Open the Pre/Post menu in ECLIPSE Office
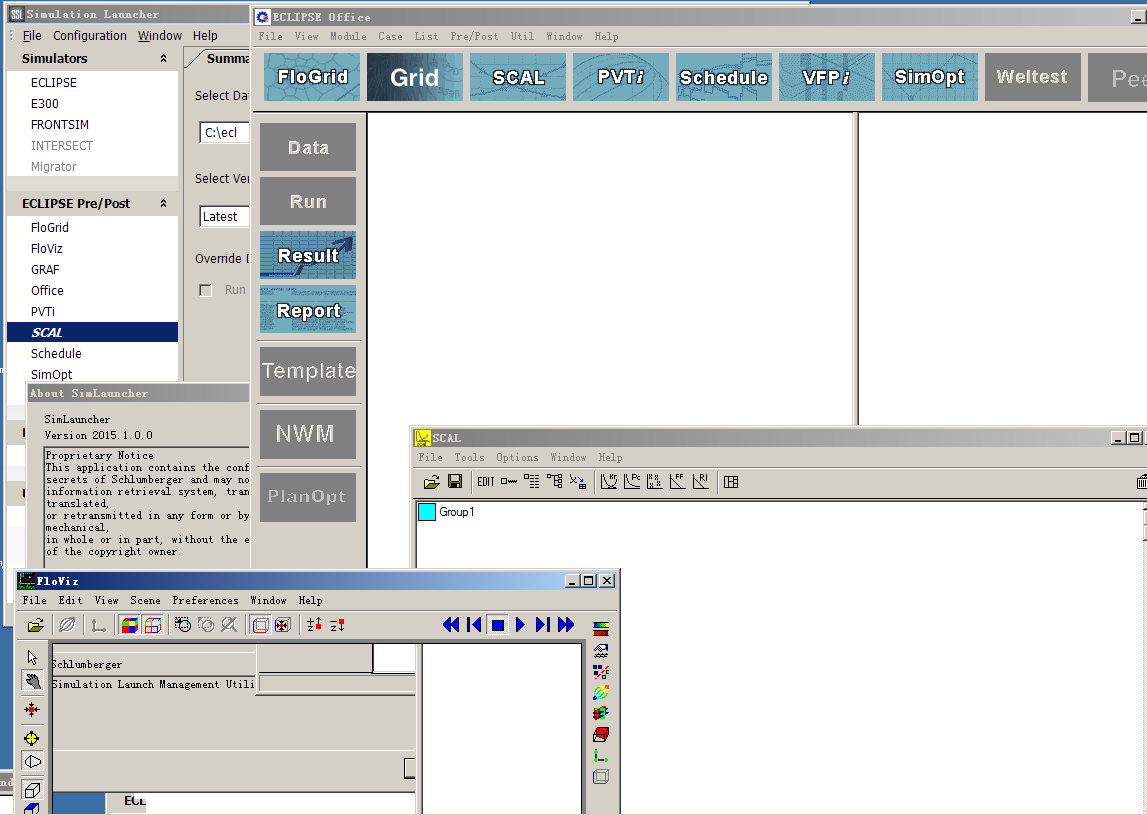This screenshot has height=815, width=1147. pos(474,36)
